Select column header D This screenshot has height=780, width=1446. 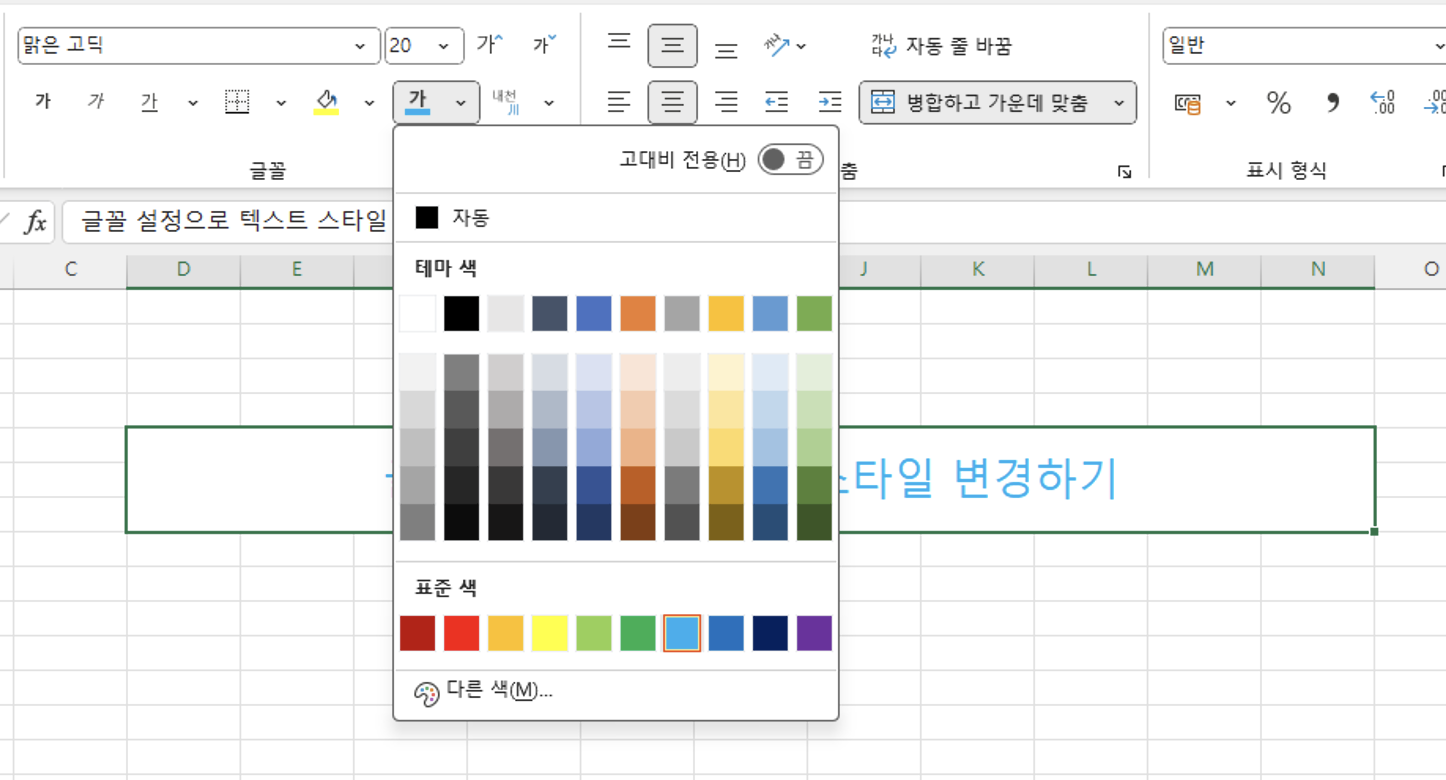(183, 269)
